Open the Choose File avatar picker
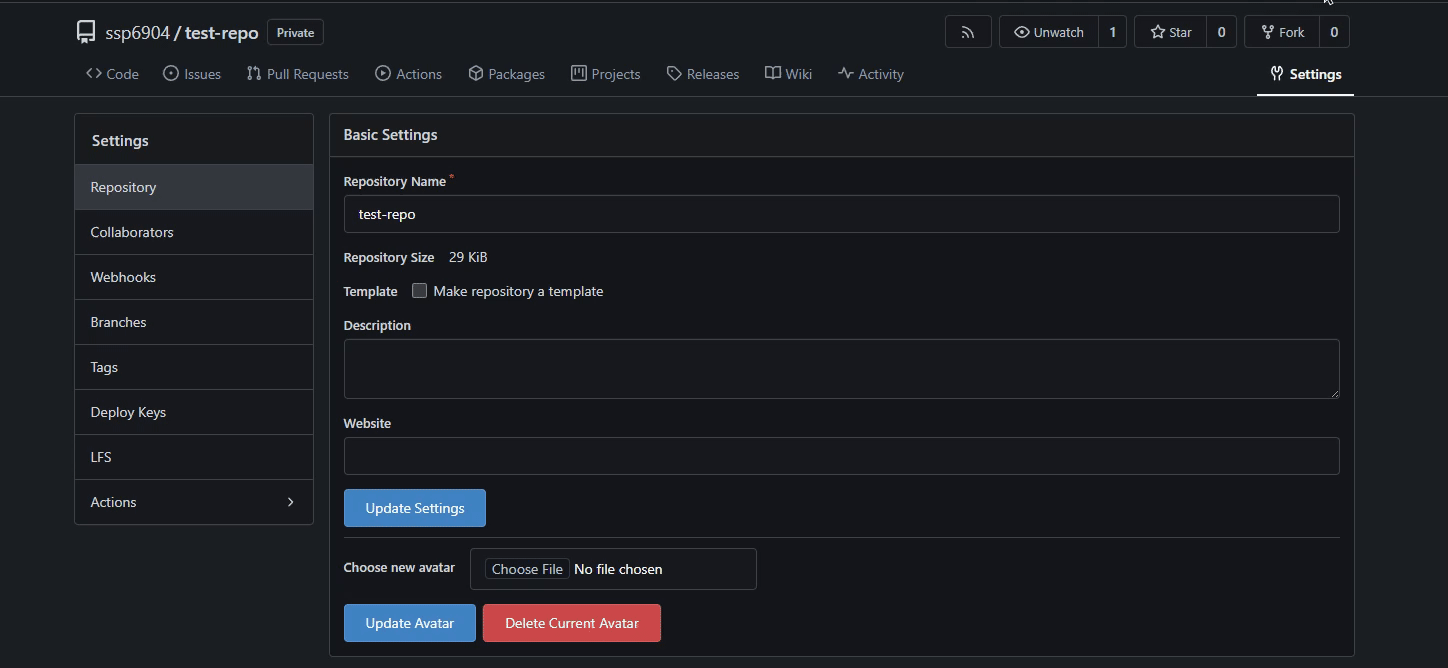The width and height of the screenshot is (1448, 668). (x=527, y=569)
